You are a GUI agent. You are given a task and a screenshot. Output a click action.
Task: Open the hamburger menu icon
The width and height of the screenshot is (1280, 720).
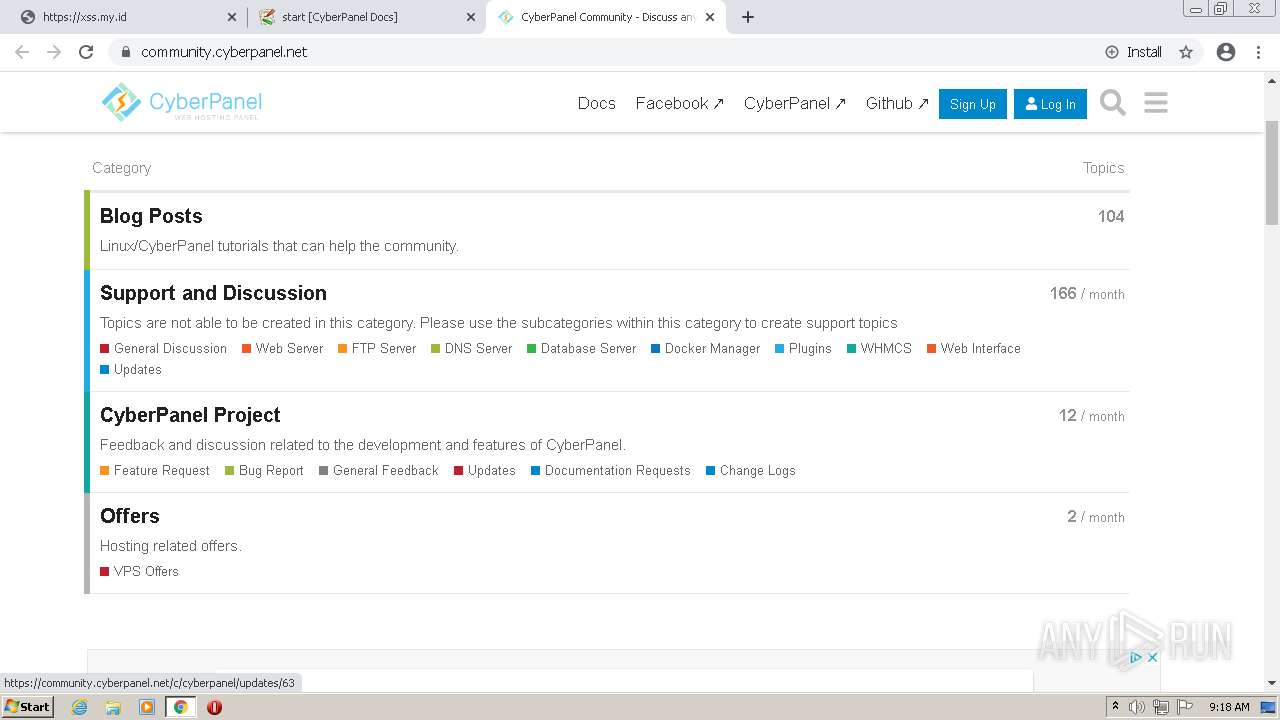1156,103
